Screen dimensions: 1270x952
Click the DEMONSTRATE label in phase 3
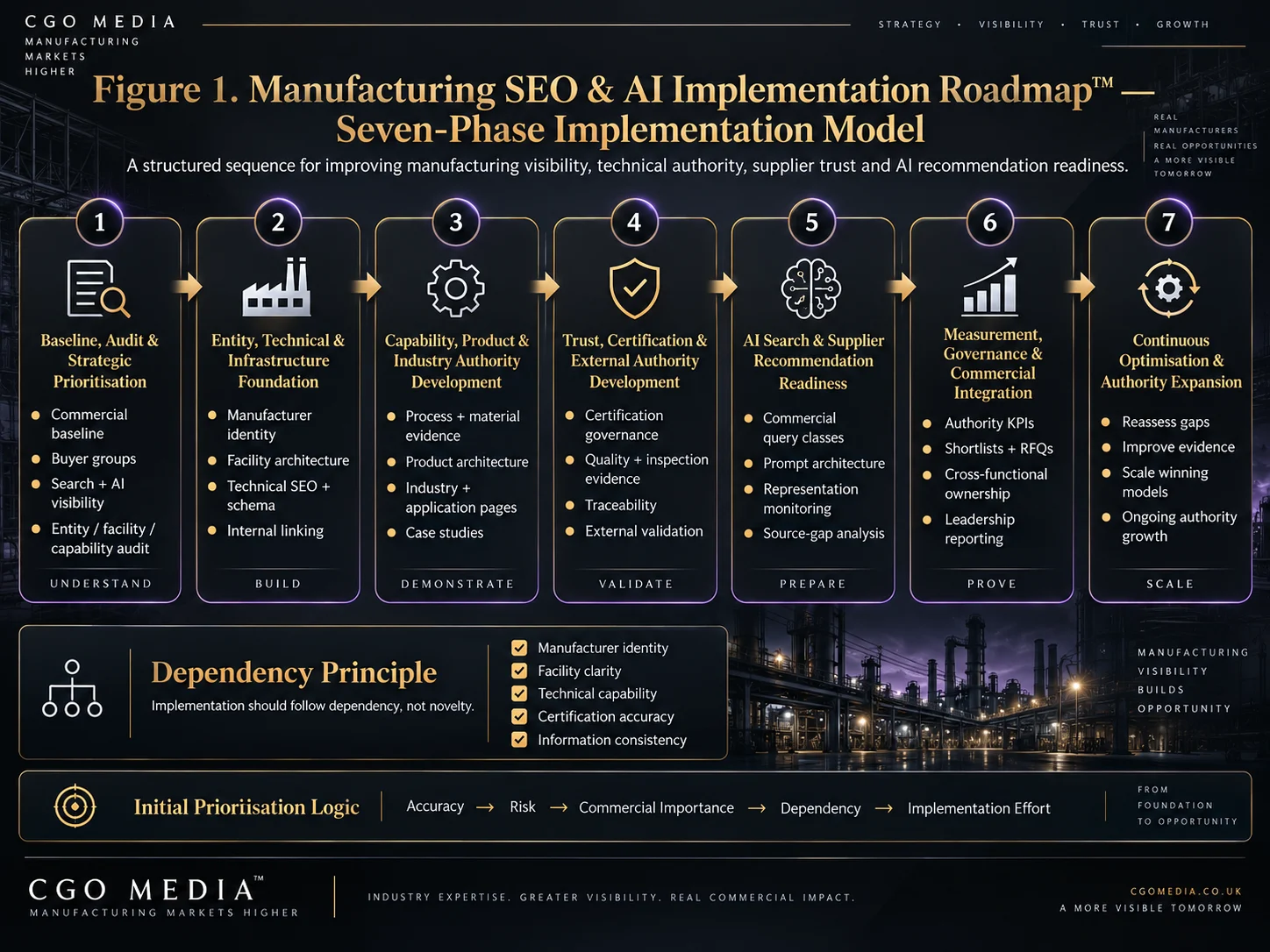point(458,584)
